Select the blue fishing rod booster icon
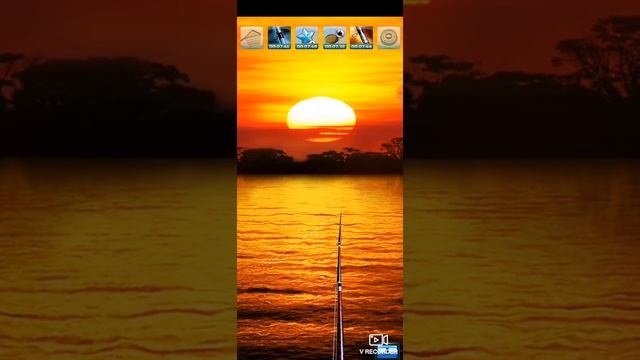640x360 pixels. [279, 38]
